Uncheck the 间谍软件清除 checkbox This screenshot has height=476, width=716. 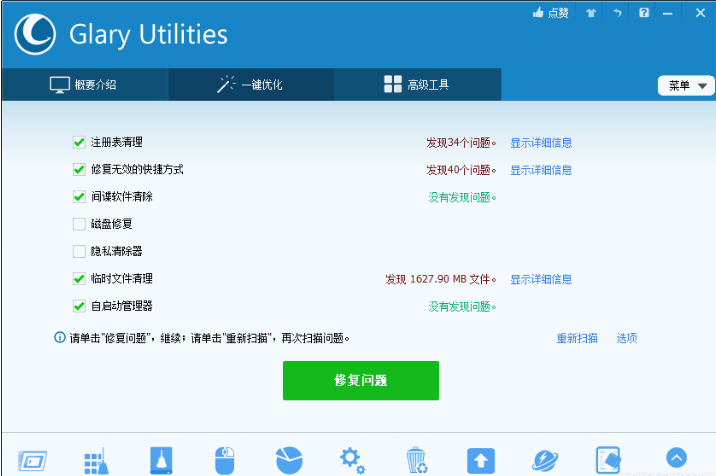pyautogui.click(x=79, y=197)
